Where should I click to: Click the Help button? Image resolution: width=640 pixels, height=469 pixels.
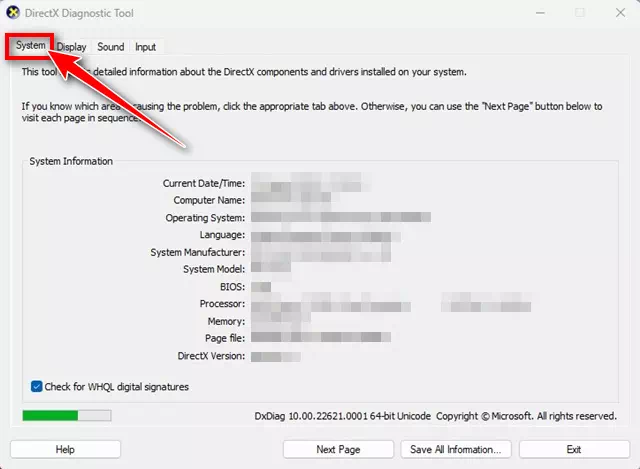tap(65, 449)
